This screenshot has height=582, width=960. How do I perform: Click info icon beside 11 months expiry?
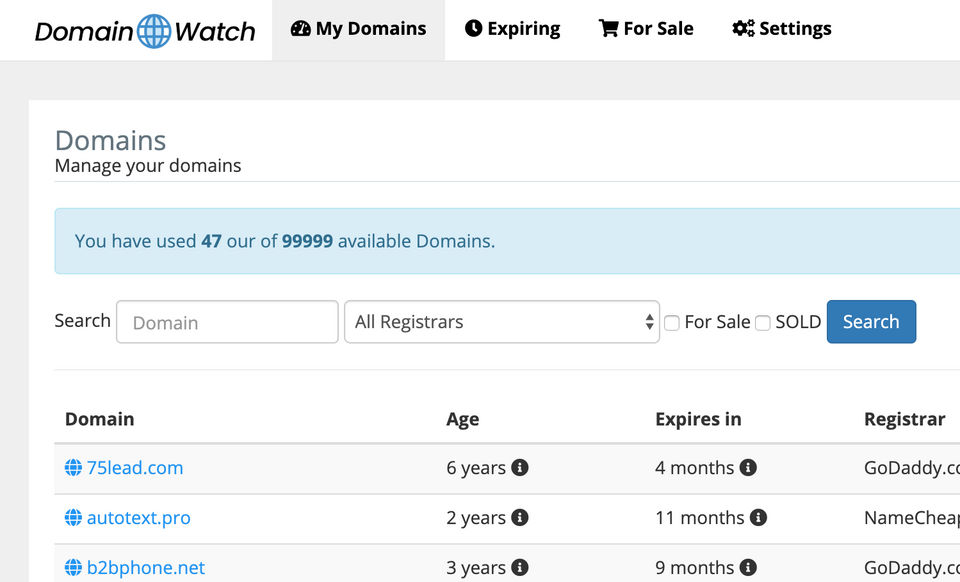coord(759,518)
